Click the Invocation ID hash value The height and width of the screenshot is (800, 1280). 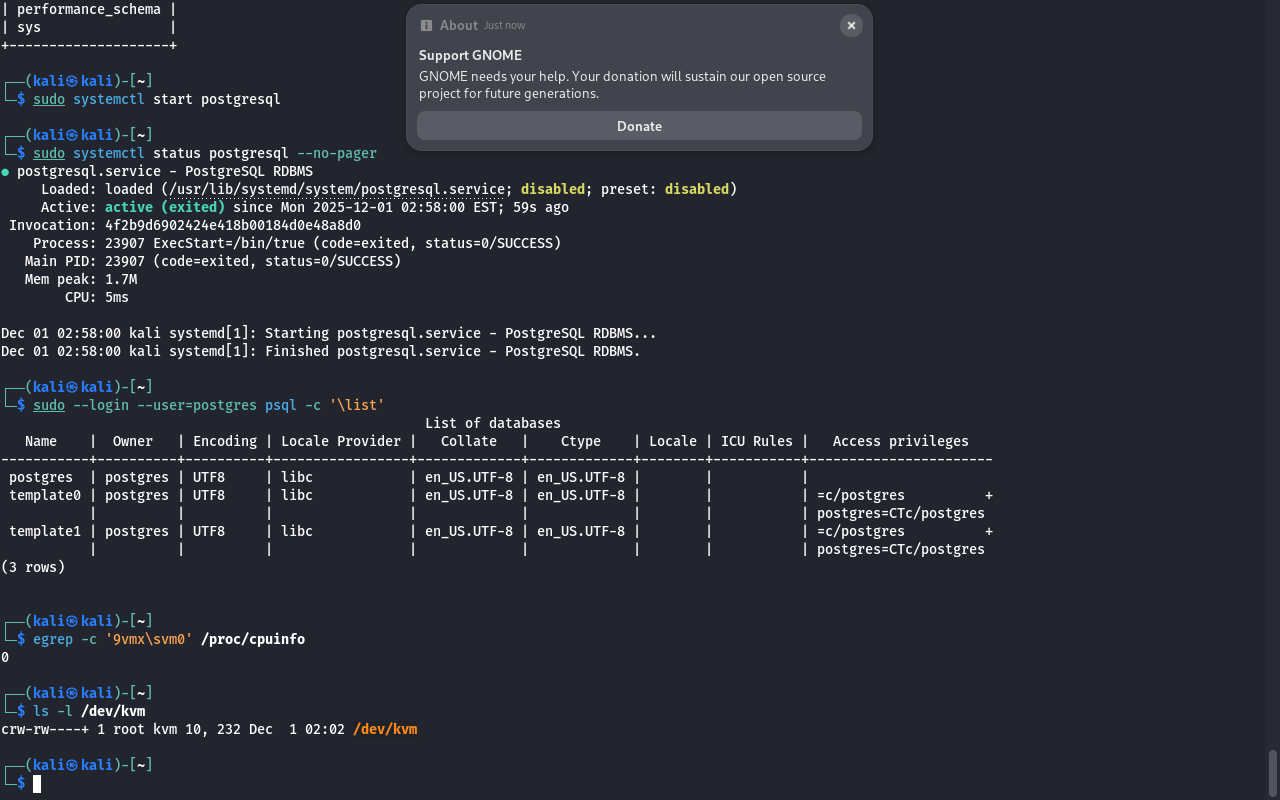pos(233,225)
